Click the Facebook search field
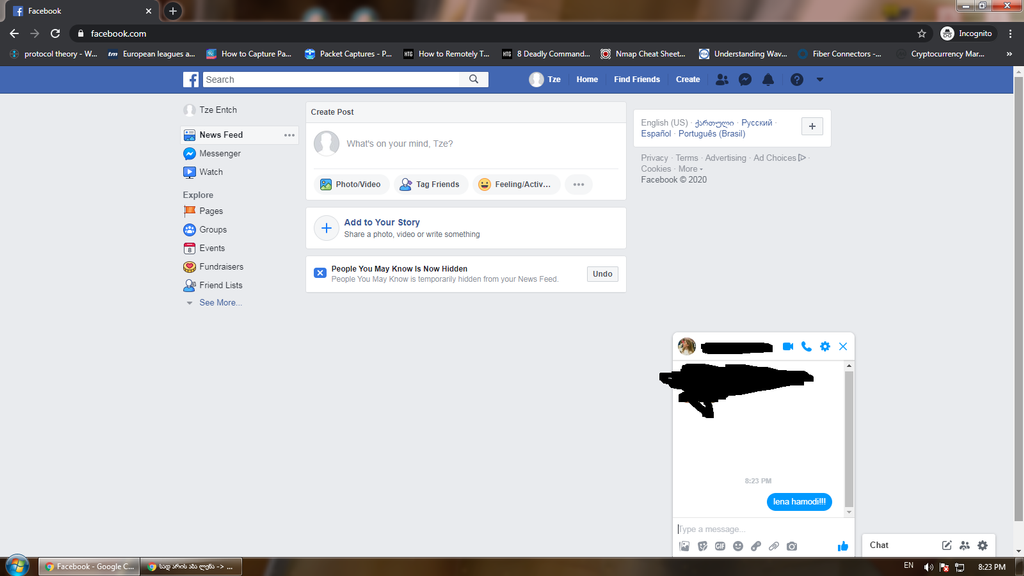Screen dimensions: 1024x576 pos(331,79)
